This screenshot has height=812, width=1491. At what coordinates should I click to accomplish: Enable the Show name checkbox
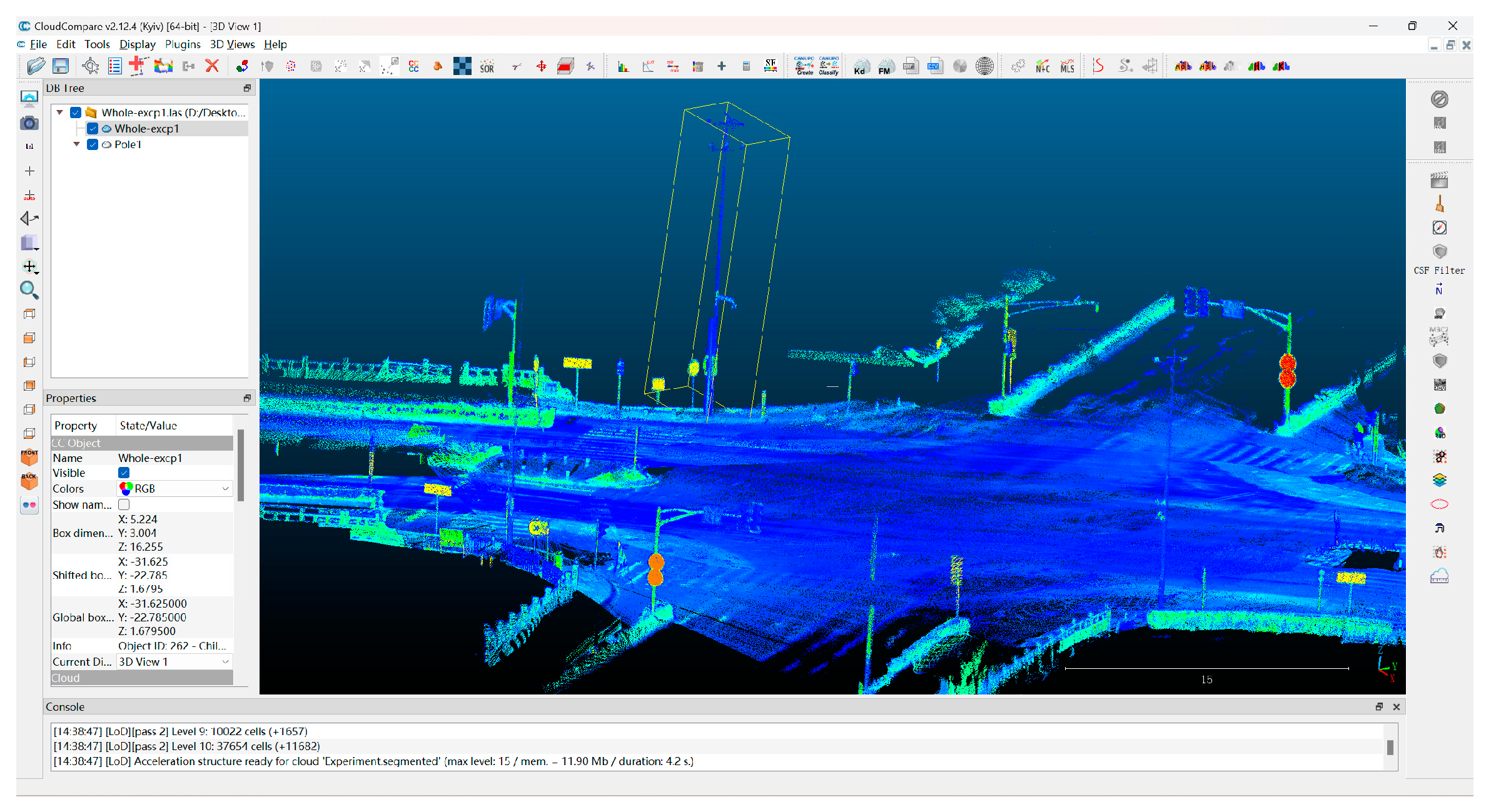[124, 504]
